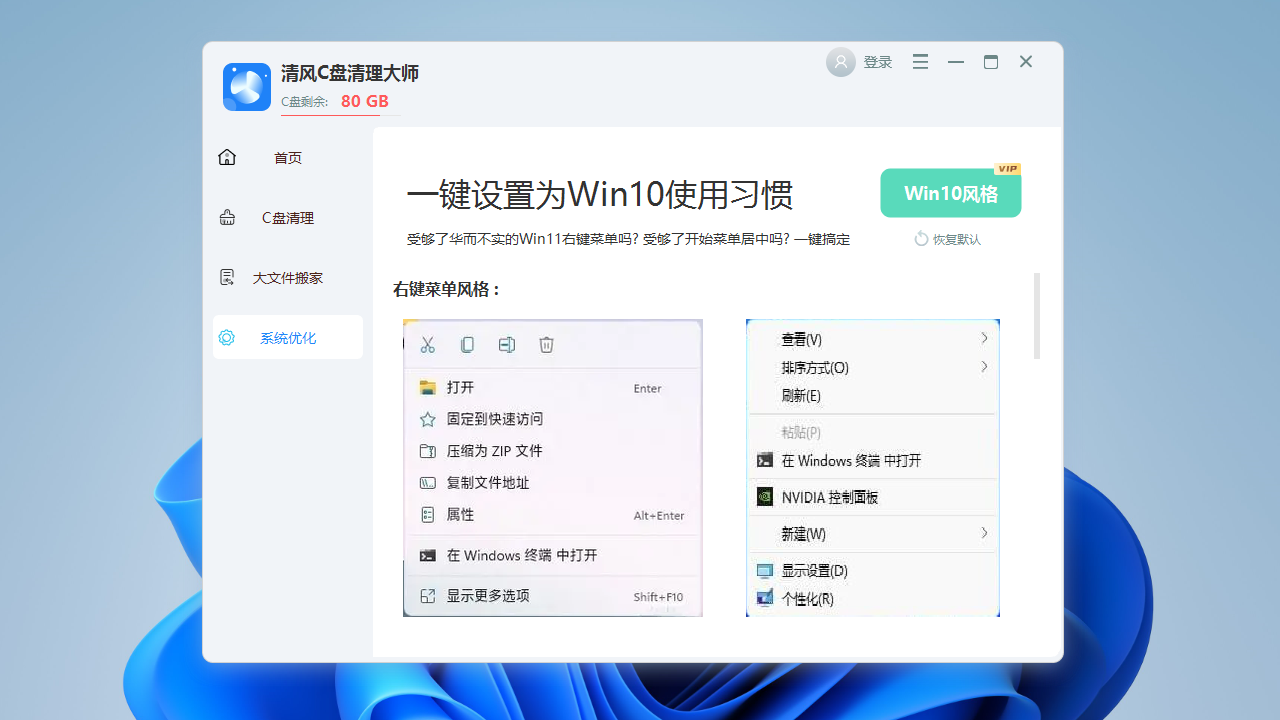This screenshot has width=1280, height=720.
Task: Click the C盘清理 sidebar icon
Action: [227, 217]
